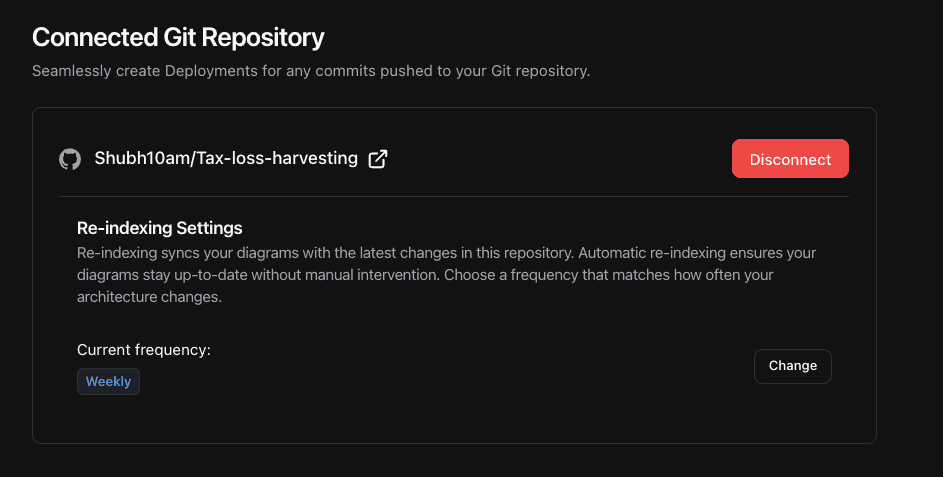Image resolution: width=943 pixels, height=477 pixels.
Task: Click the 'Seamlessly create Deployments' subtitle text
Action: (x=311, y=72)
